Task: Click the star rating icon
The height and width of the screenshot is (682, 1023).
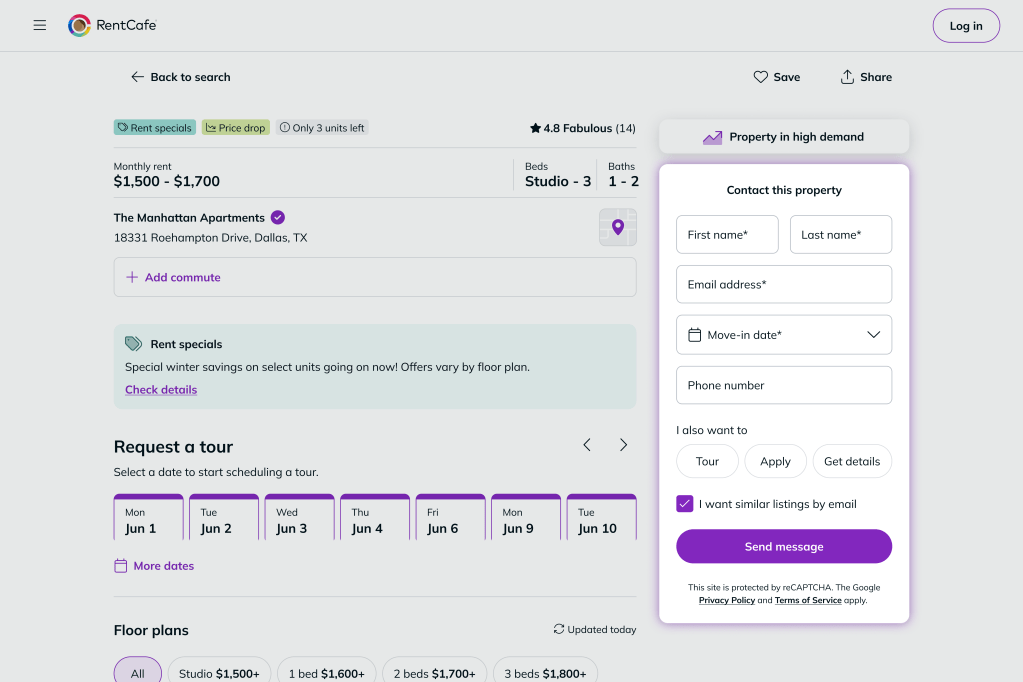Action: coord(535,128)
